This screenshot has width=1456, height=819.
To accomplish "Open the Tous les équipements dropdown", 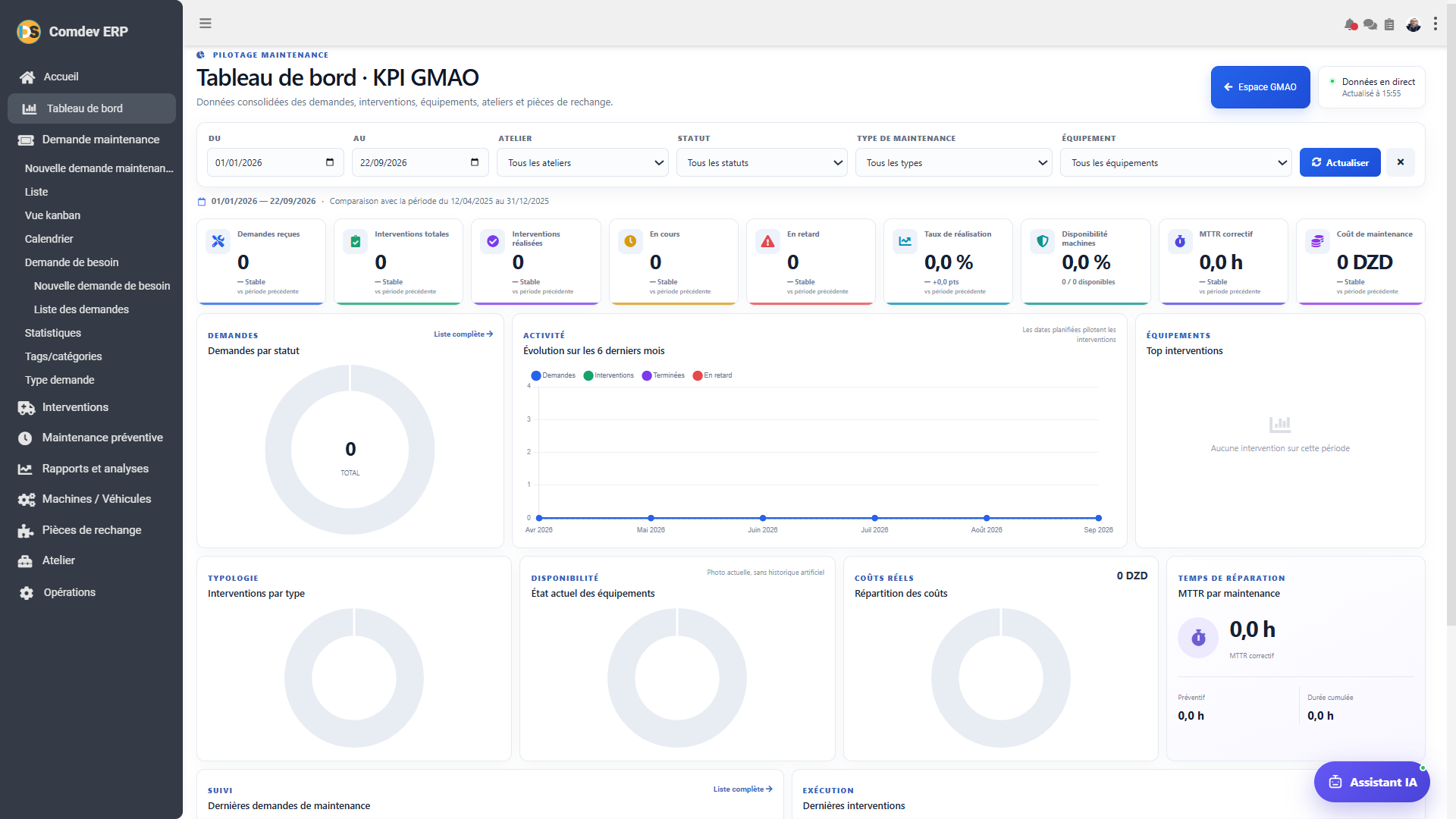I will coord(1178,162).
